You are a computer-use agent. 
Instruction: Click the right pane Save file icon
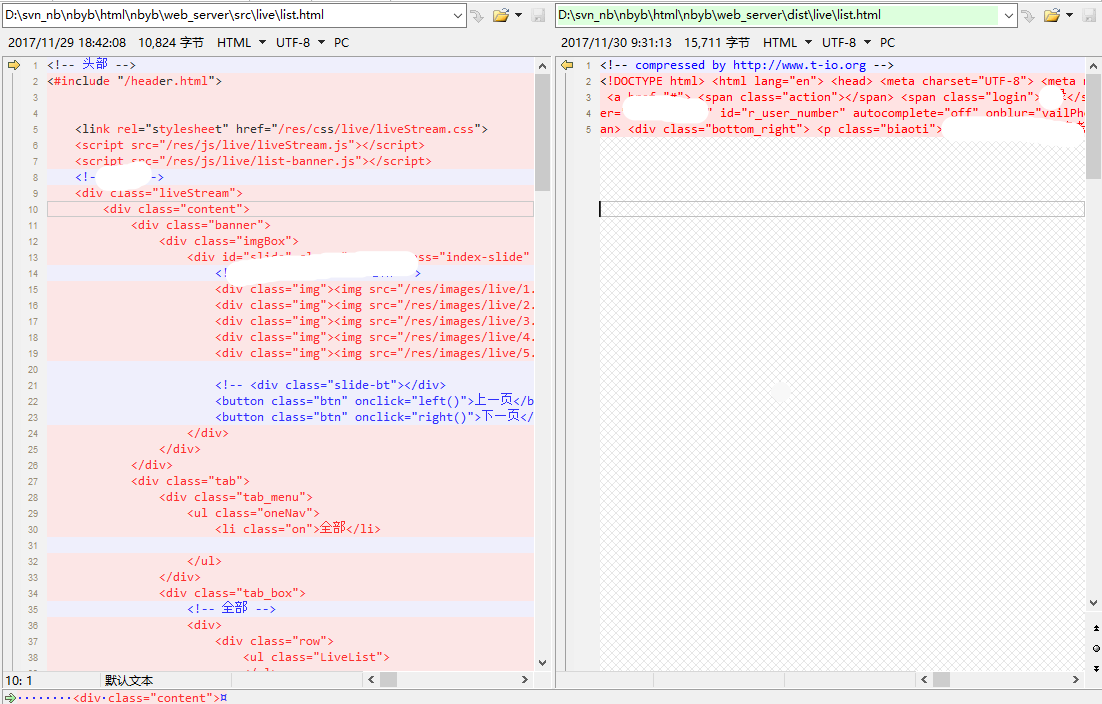coord(1089,15)
